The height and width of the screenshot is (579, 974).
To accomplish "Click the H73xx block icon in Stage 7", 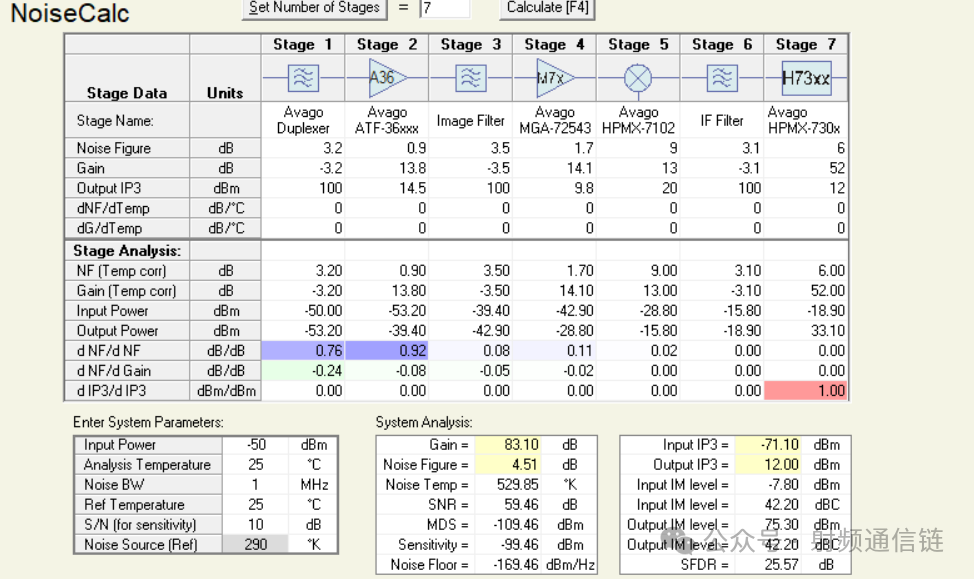I will tap(806, 78).
